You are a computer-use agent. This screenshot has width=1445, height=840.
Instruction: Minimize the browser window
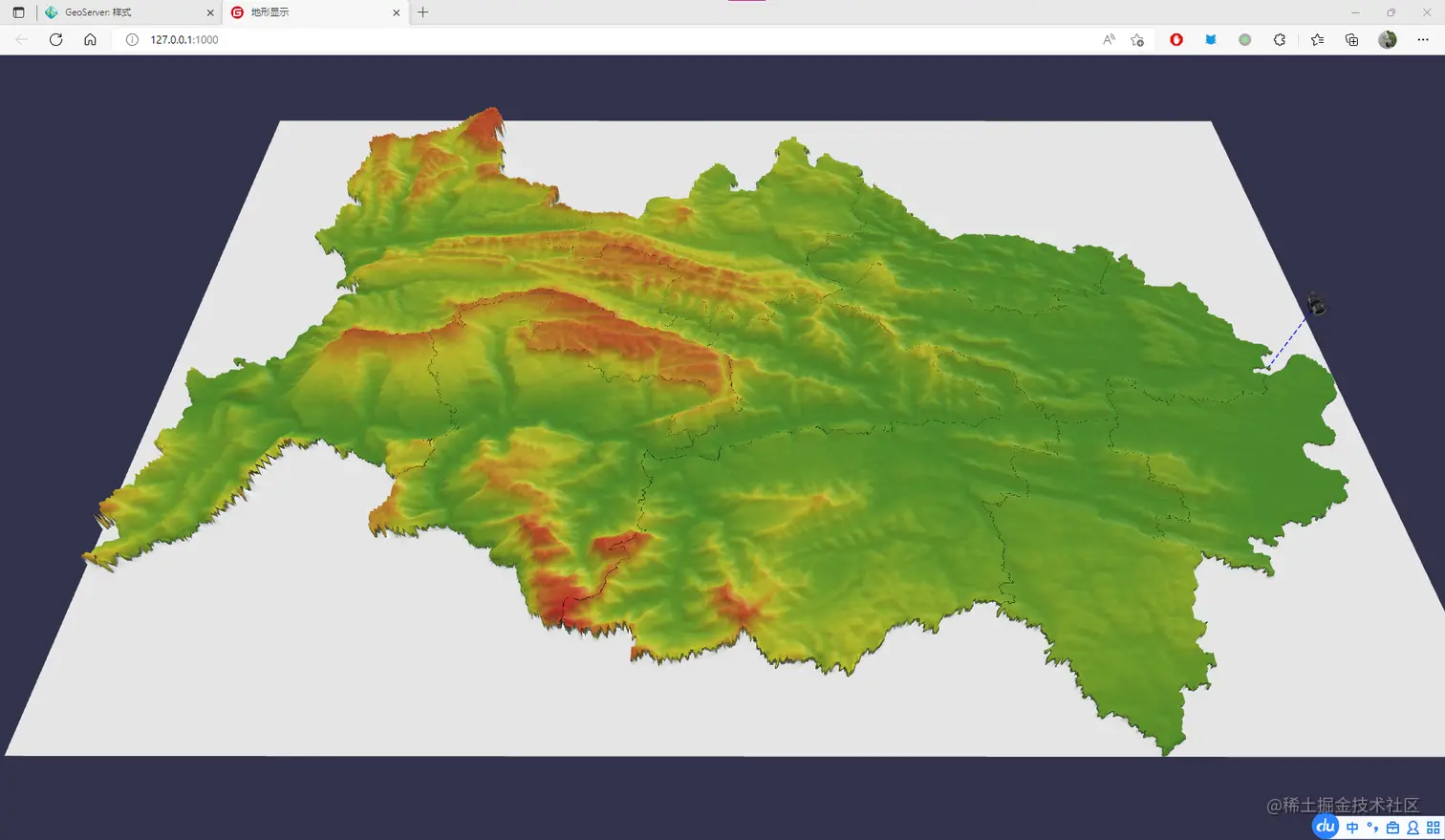pyautogui.click(x=1355, y=12)
